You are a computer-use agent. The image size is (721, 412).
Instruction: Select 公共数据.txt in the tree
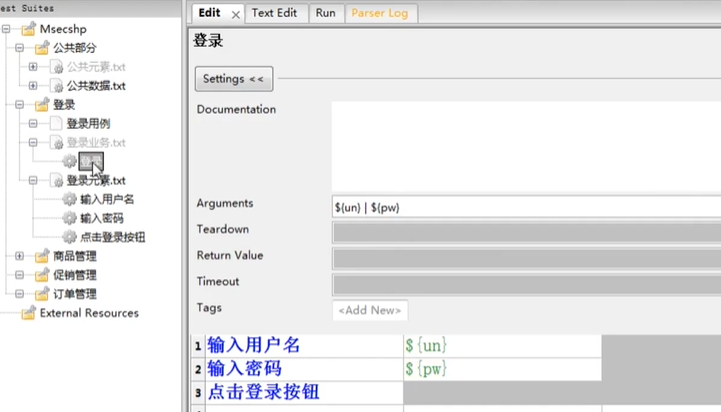pos(96,86)
